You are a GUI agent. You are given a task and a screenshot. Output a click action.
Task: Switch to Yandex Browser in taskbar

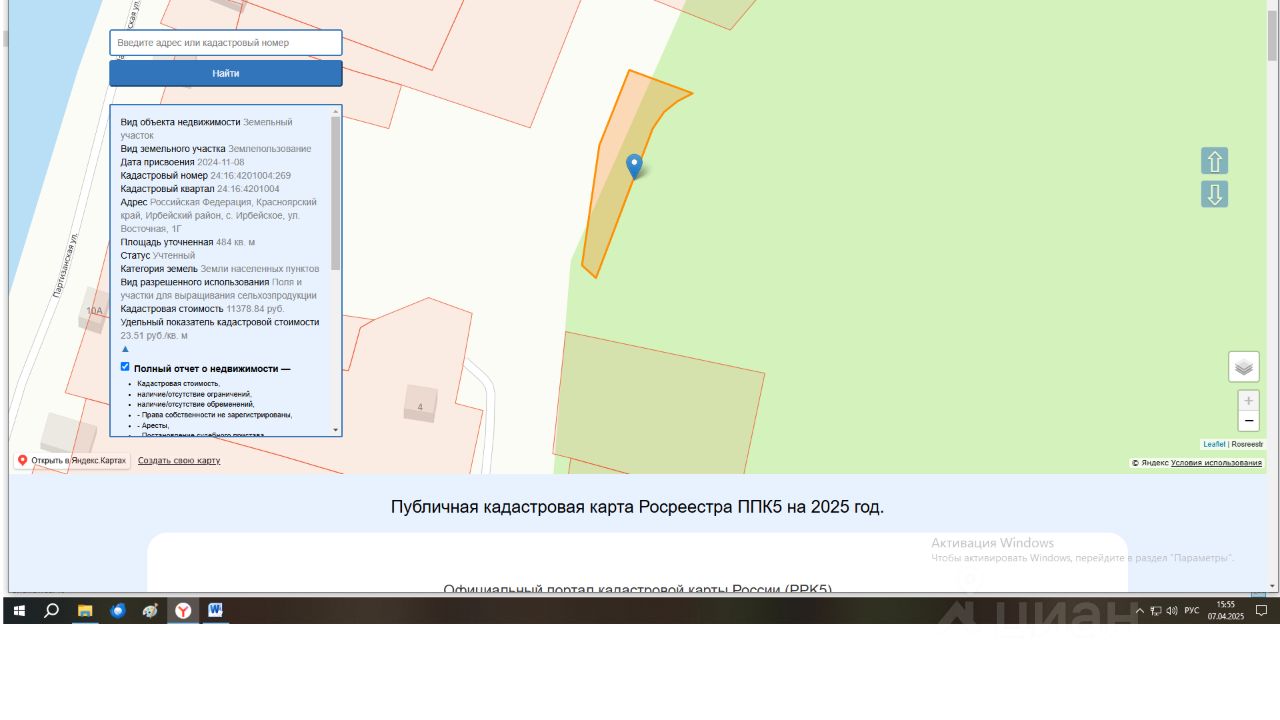coord(183,610)
